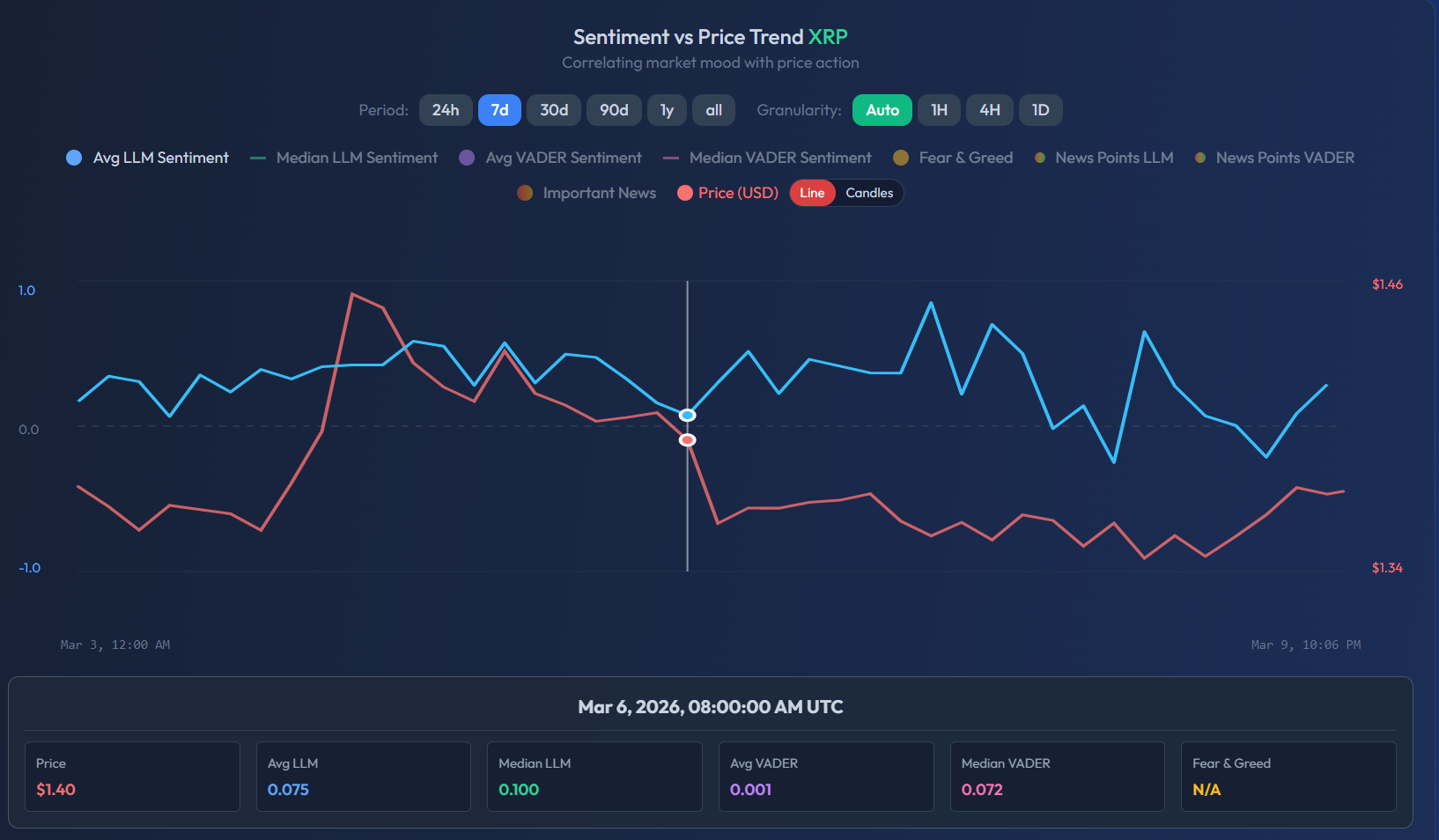Select the Avg VADER Sentiment legend dot
Viewport: 1439px width, 840px height.
(x=465, y=158)
